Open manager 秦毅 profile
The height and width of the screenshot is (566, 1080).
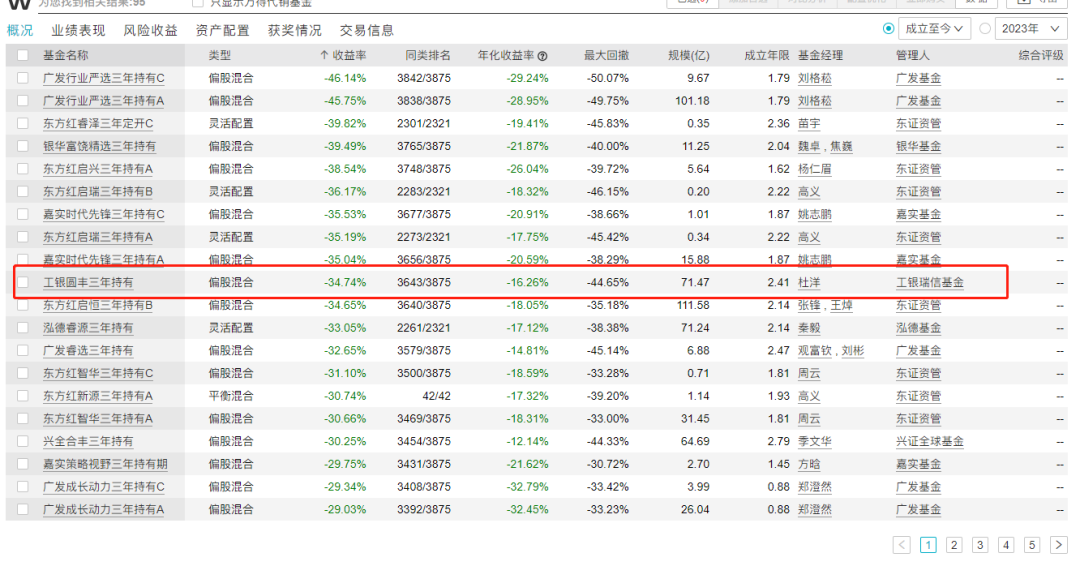[x=809, y=328]
